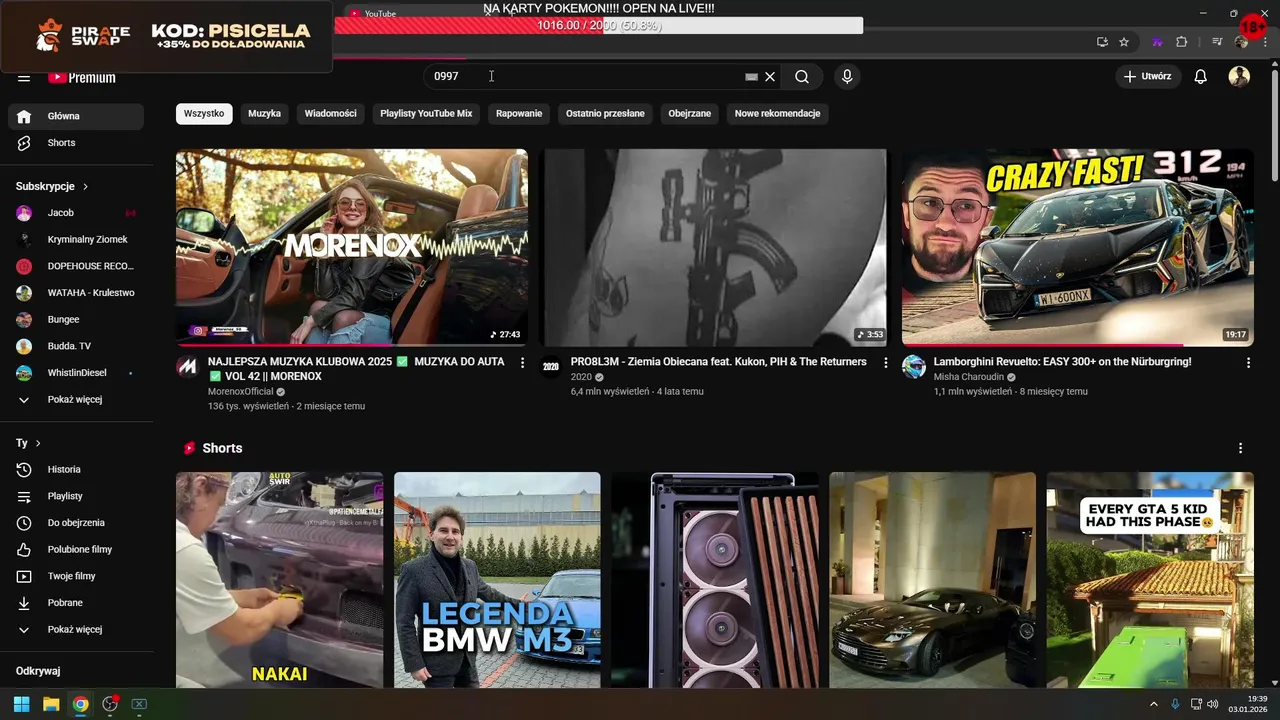1280x720 pixels.
Task: Open Jacob subscription channel
Action: pyautogui.click(x=76, y=213)
